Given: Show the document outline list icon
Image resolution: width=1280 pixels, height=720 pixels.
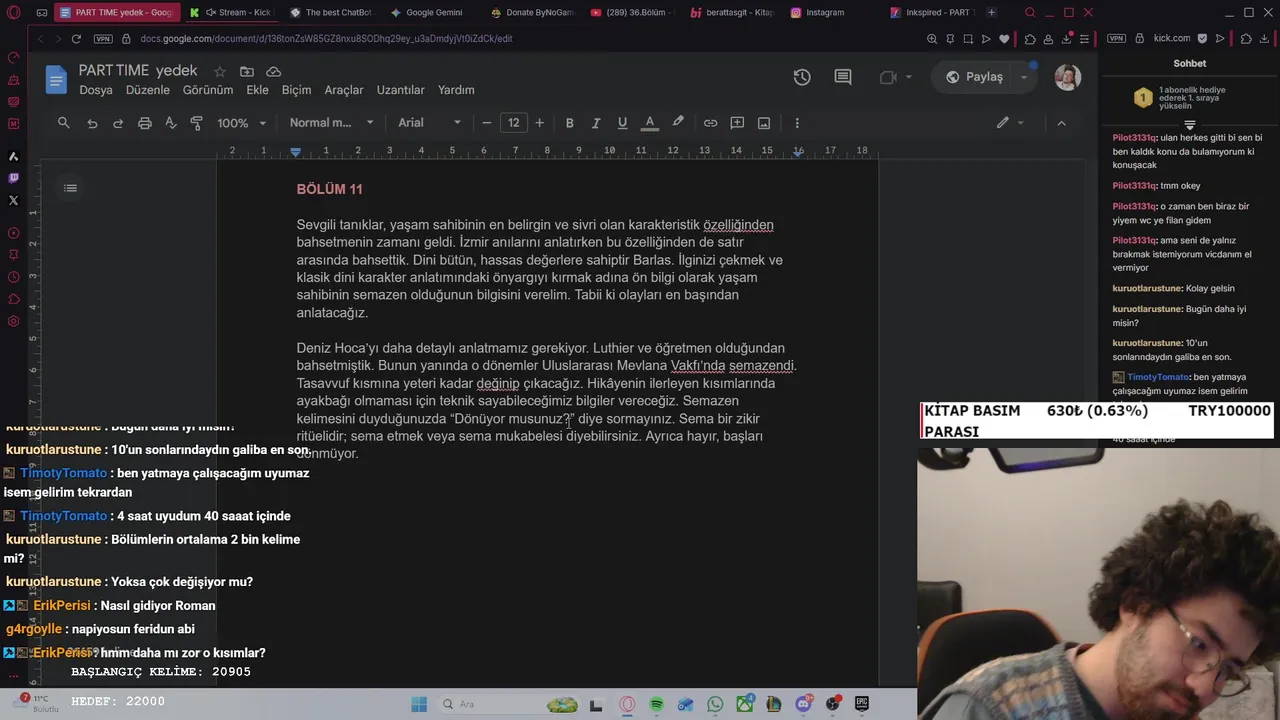Looking at the screenshot, I should pos(70,188).
